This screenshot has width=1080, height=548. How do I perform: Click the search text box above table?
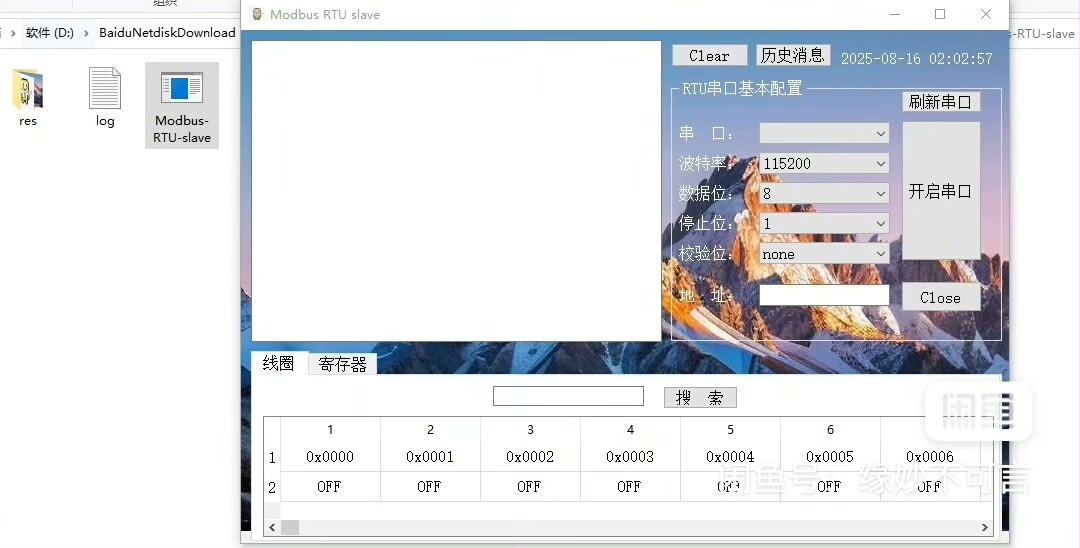pyautogui.click(x=568, y=396)
